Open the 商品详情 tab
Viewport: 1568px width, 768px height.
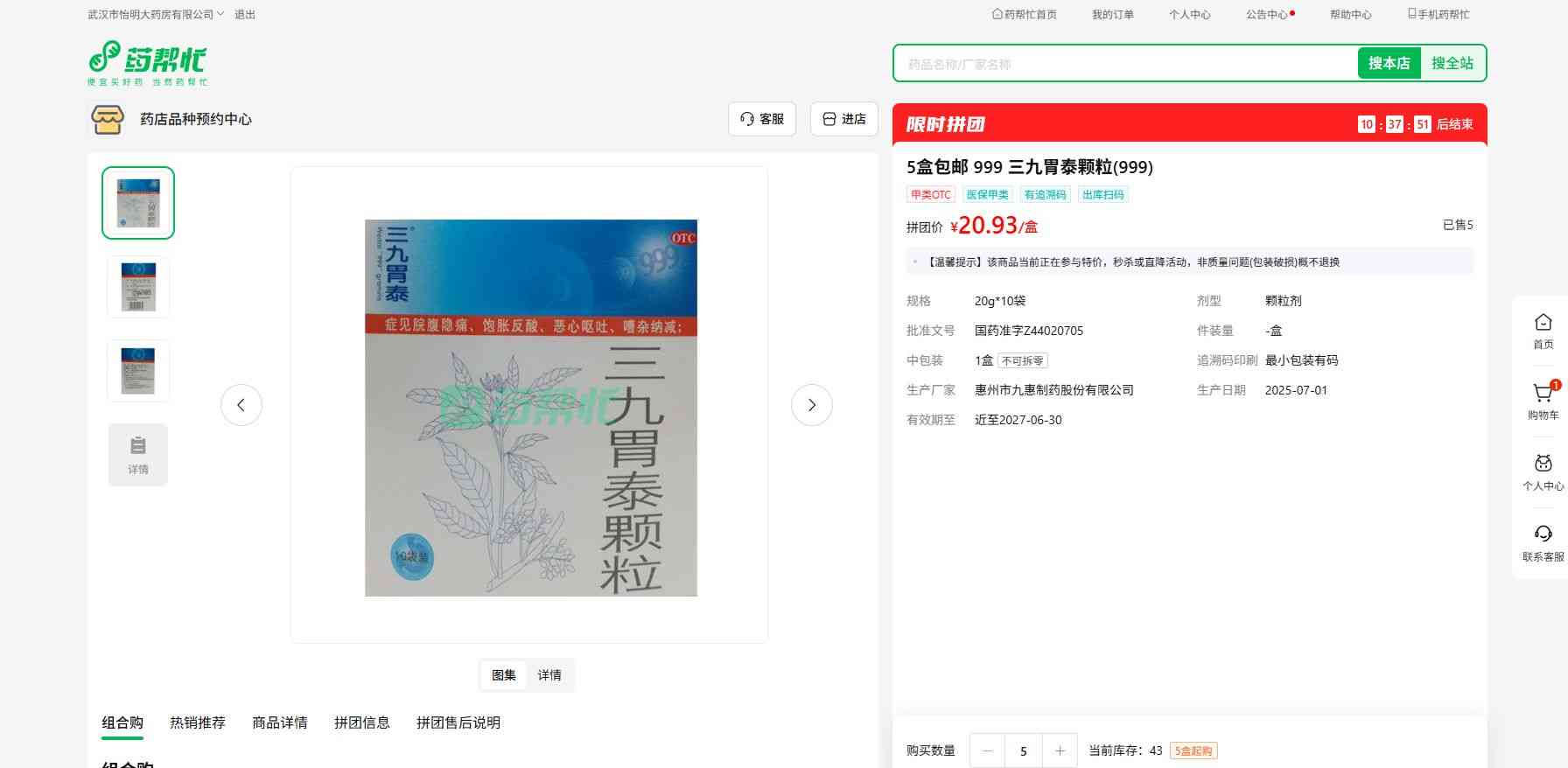[x=280, y=723]
